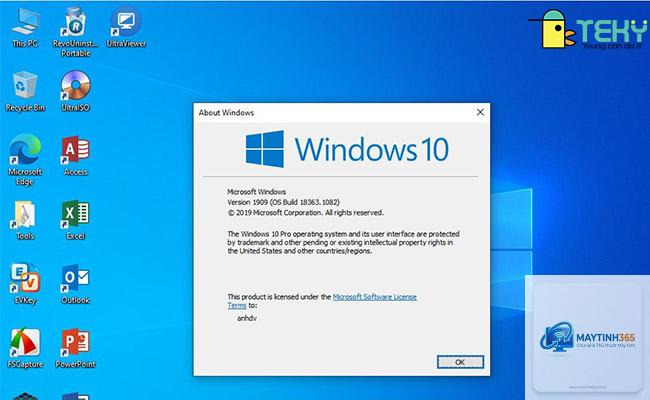This screenshot has width=650, height=400.
Task: Open the Microsoft Edge shortcut
Action: (x=25, y=160)
